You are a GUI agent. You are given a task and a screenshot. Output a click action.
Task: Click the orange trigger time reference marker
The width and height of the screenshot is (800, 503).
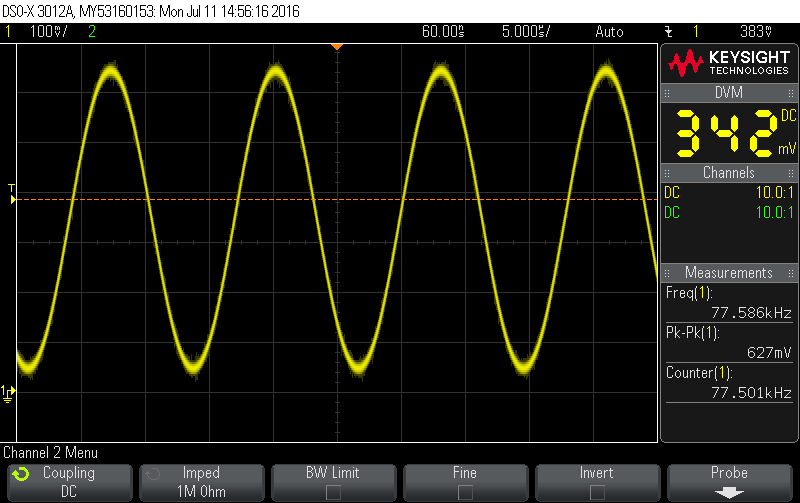click(x=337, y=46)
